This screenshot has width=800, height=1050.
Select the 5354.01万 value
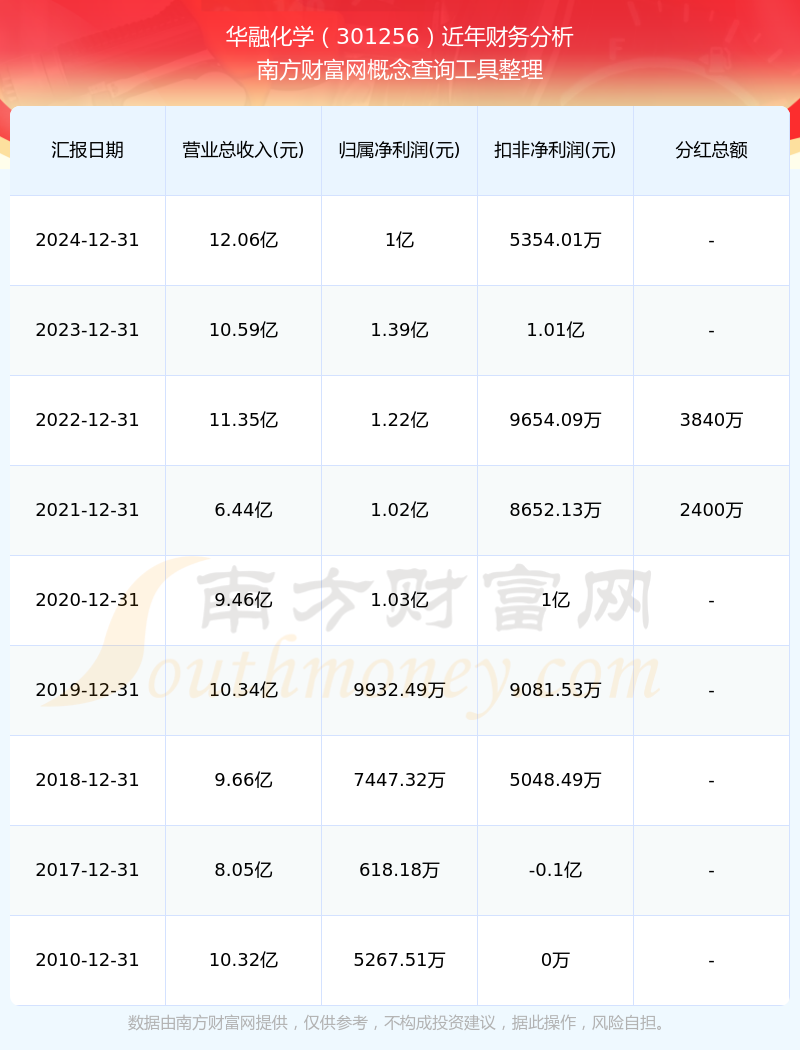tap(556, 240)
